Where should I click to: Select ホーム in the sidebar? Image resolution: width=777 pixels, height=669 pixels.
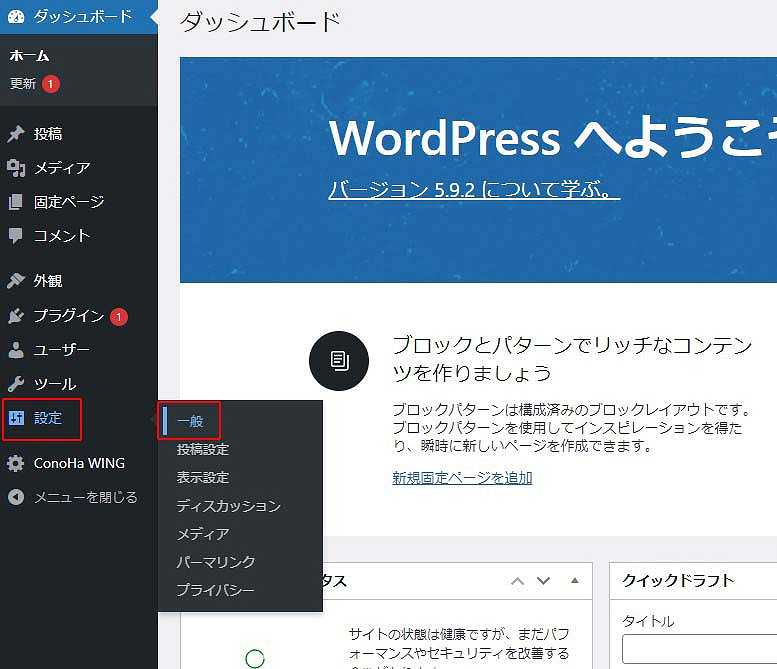(30, 56)
